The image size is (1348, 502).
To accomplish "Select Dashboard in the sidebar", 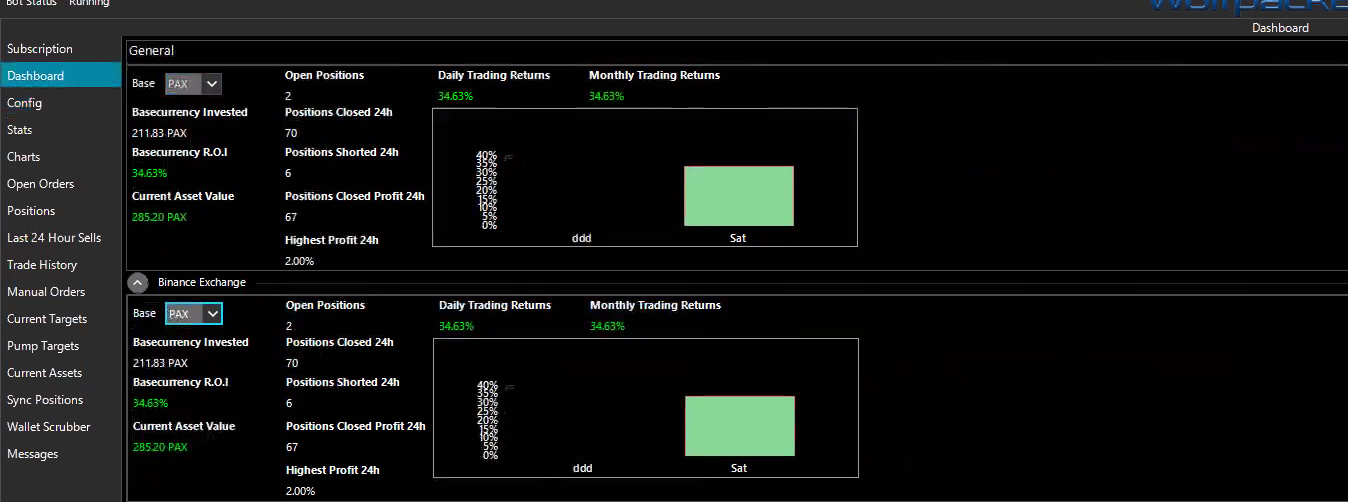I will pos(61,76).
